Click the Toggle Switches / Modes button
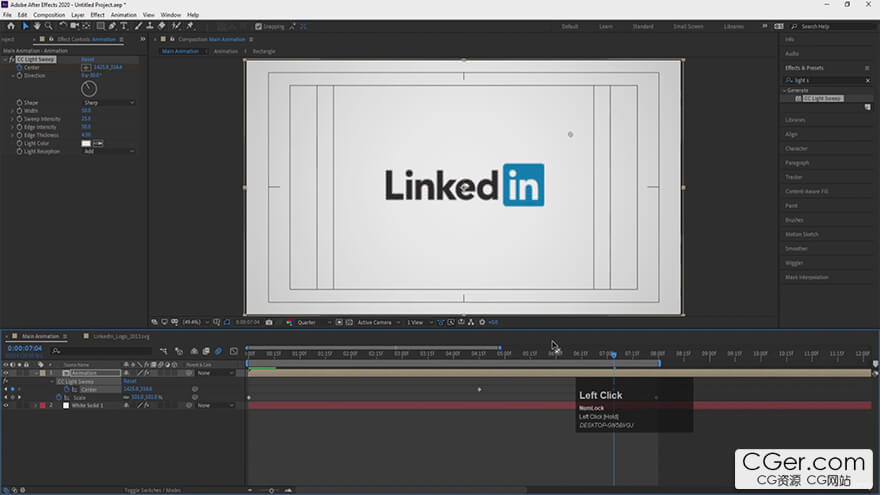The height and width of the screenshot is (495, 880). tap(152, 490)
